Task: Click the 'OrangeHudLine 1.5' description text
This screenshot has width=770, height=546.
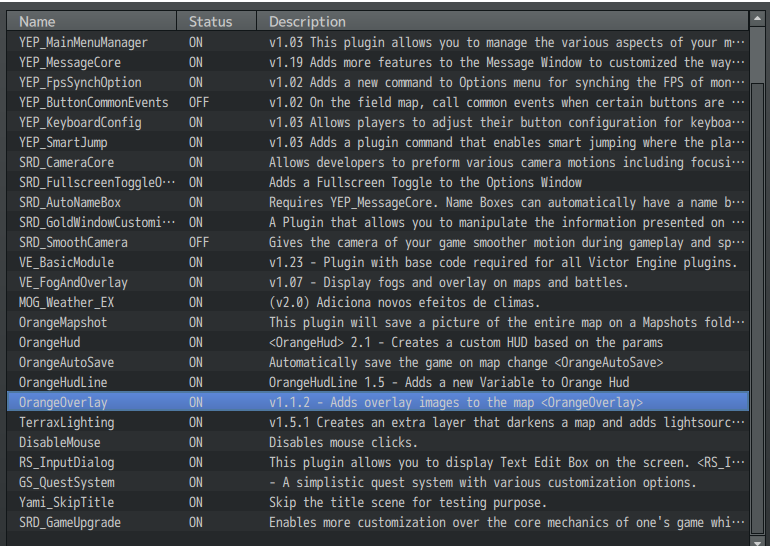Action: [449, 382]
